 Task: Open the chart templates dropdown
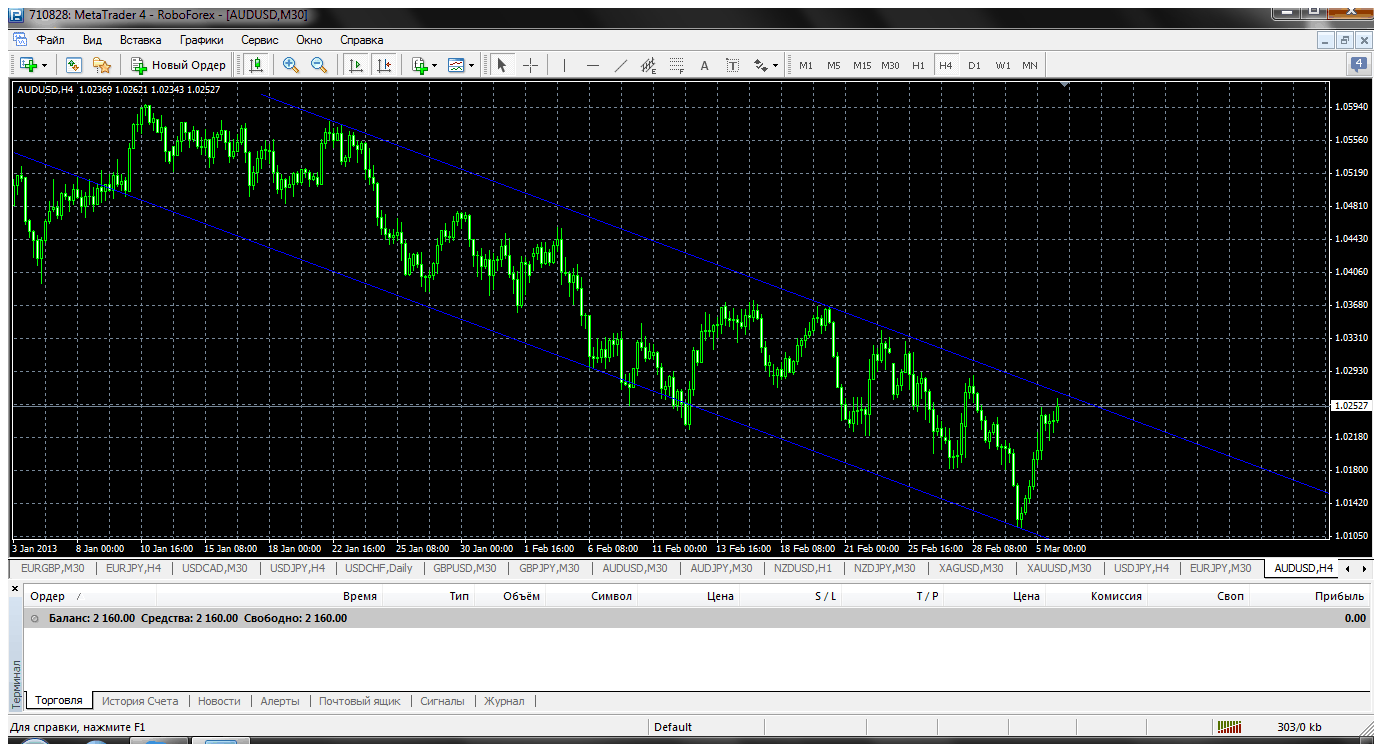coord(472,66)
